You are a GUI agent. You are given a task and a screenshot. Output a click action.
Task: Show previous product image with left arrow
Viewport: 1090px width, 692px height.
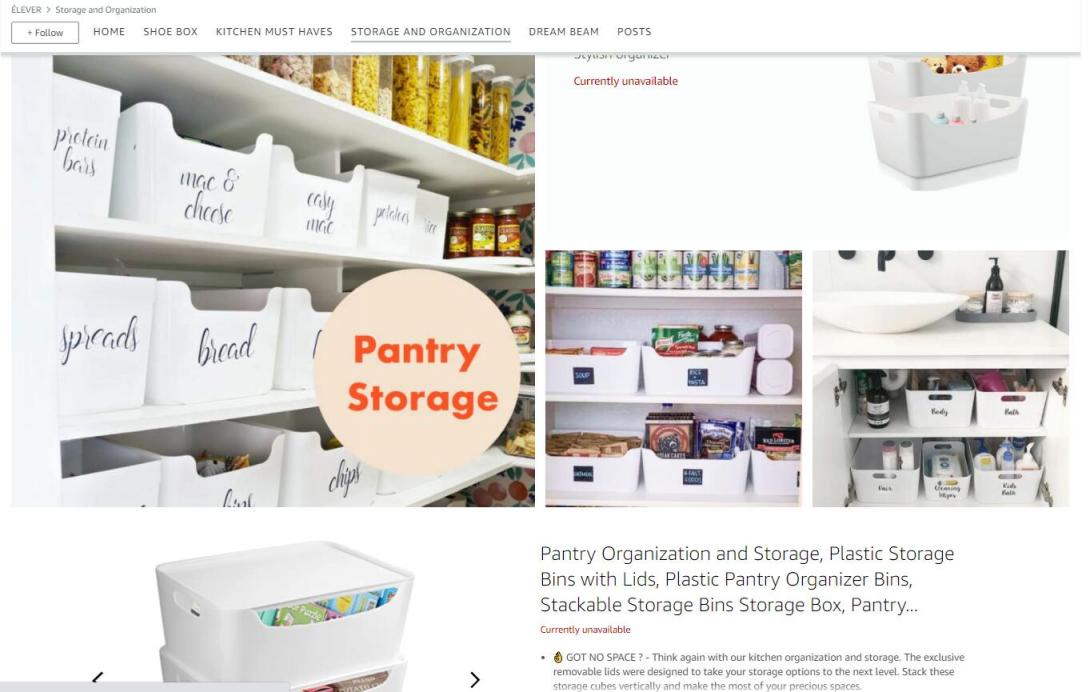click(98, 677)
